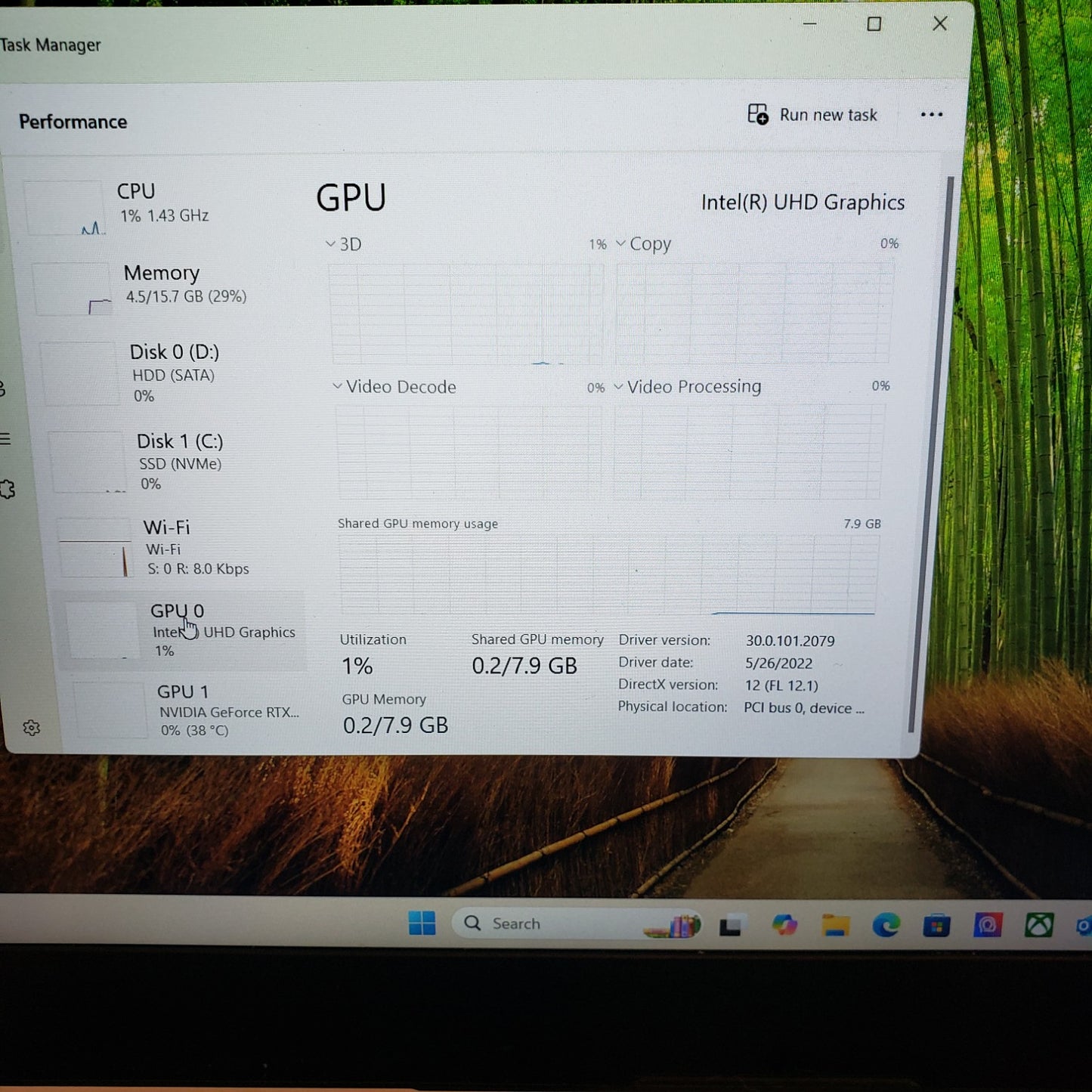
Task: Open File Explorer from the taskbar
Action: [x=835, y=924]
